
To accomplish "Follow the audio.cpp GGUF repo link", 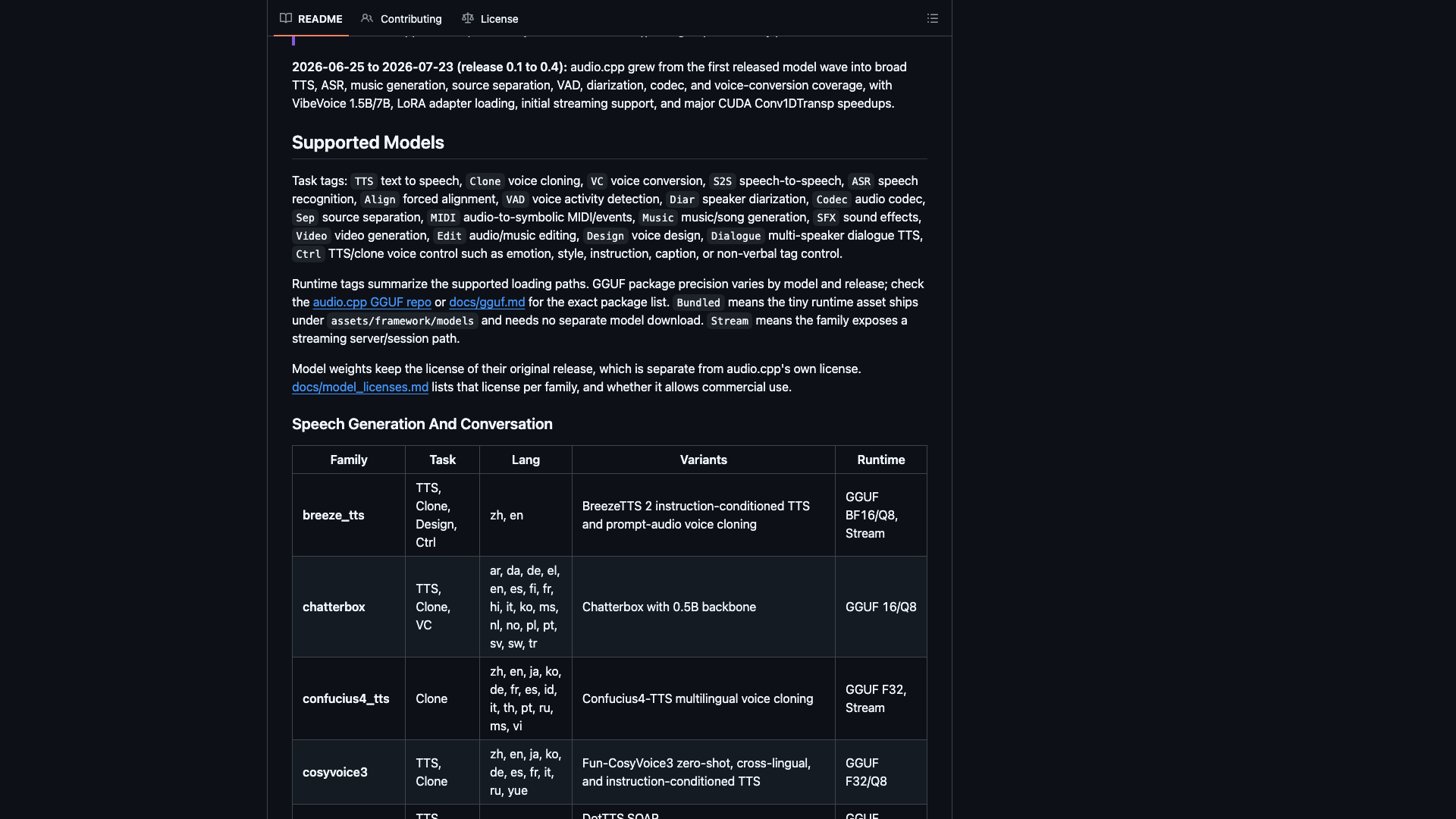I will coord(372,302).
